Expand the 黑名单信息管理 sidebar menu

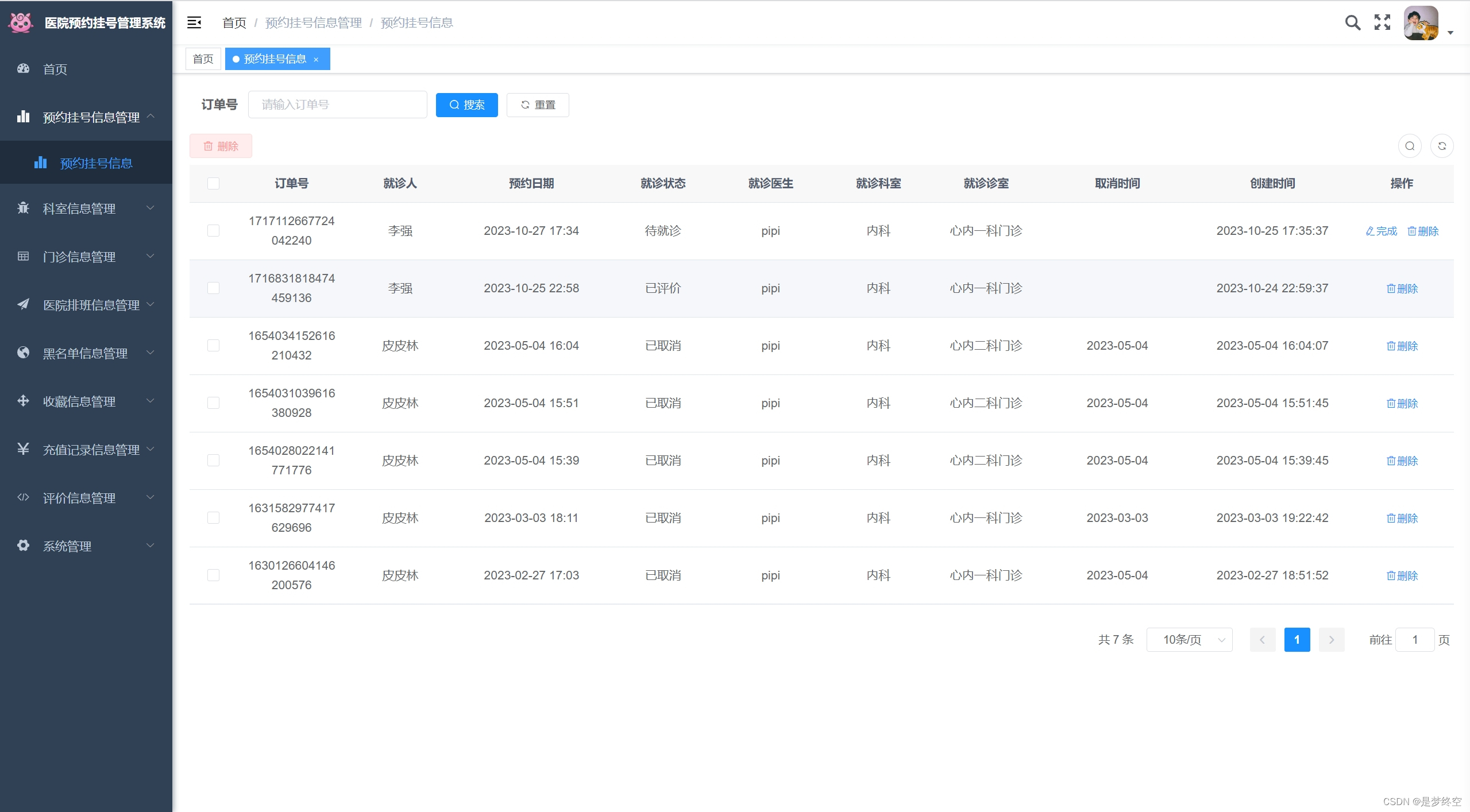click(86, 353)
